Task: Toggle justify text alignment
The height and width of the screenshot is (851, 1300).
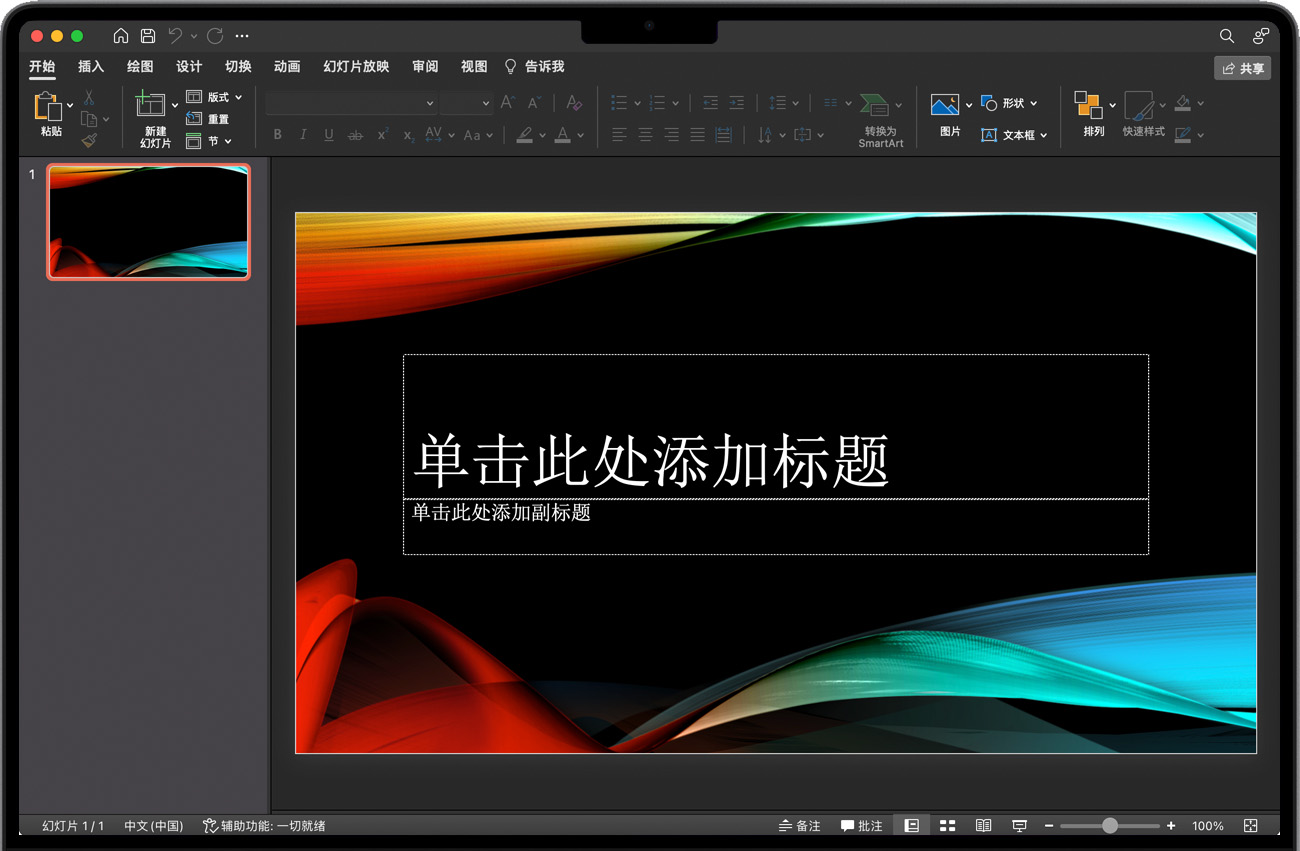Action: (697, 135)
